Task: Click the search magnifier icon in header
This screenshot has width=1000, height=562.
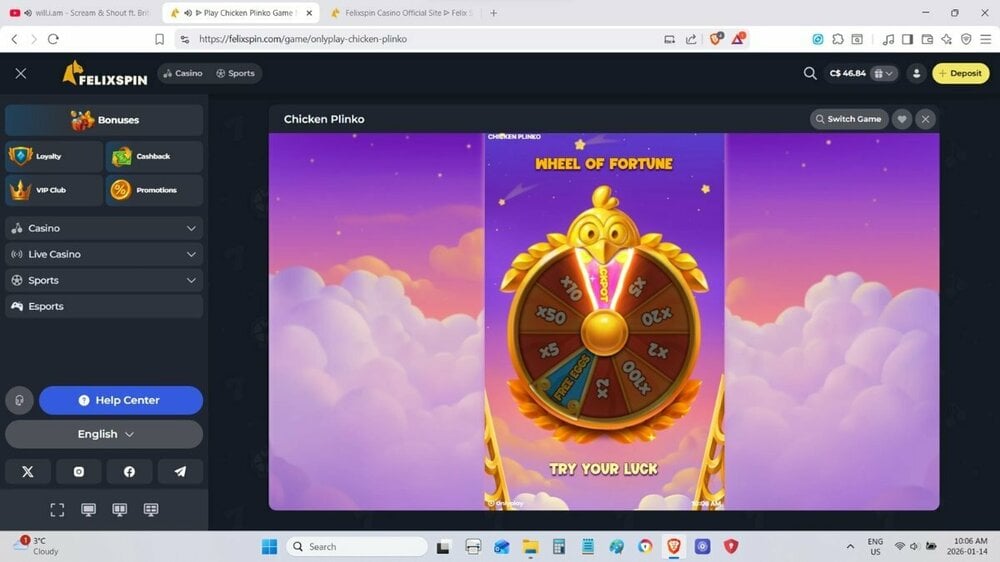Action: 810,73
